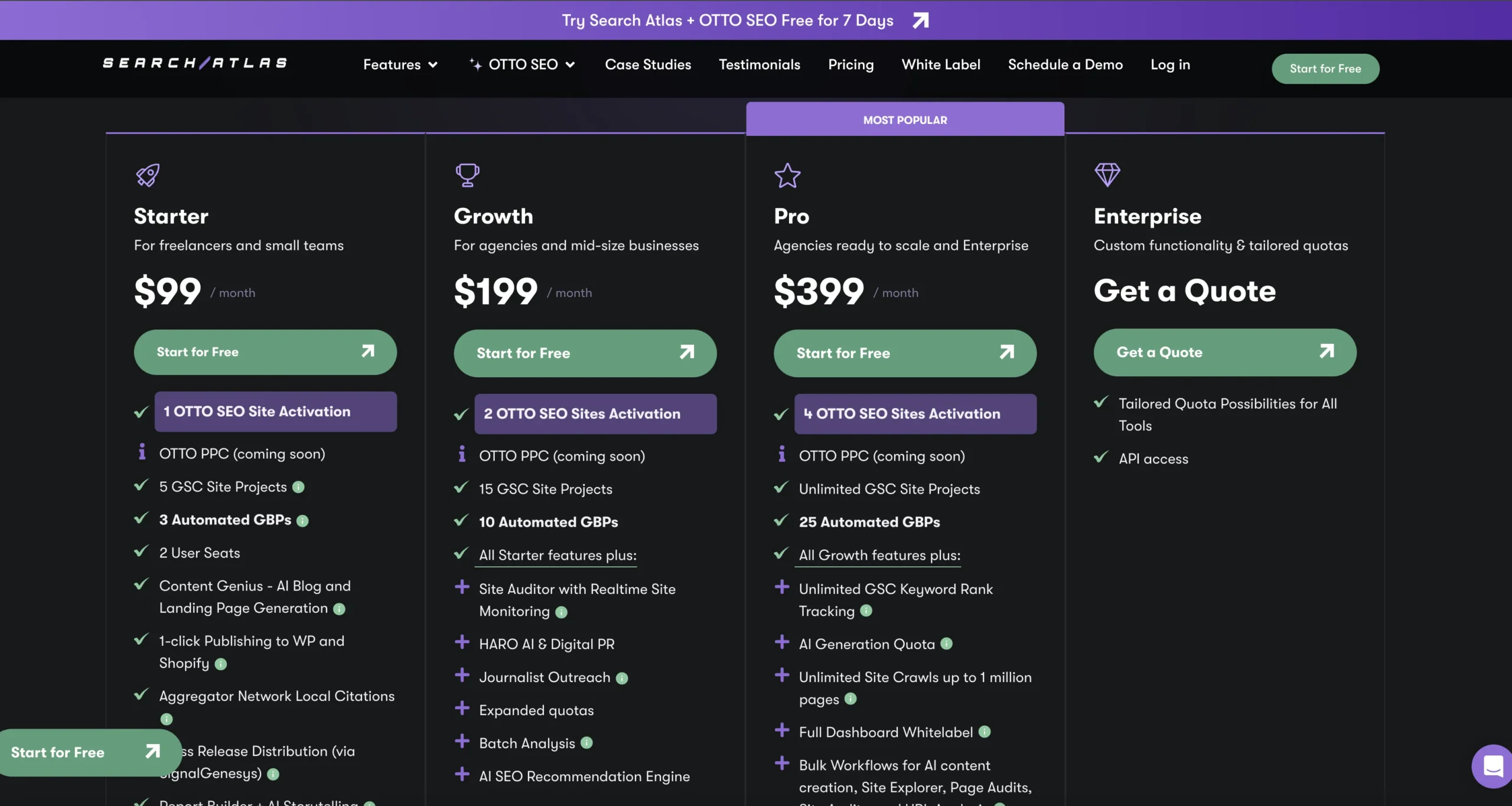Screen dimensions: 1512x806
Task: Click the MOST POPULAR badge
Action: tap(905, 120)
